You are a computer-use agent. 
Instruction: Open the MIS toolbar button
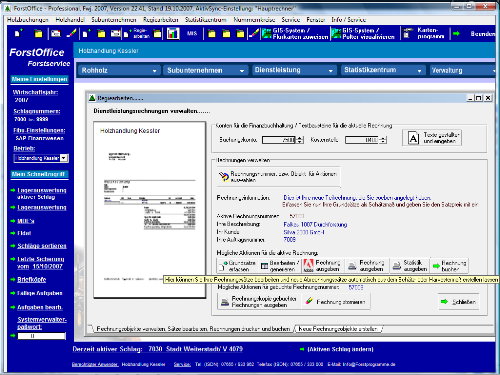(192, 33)
